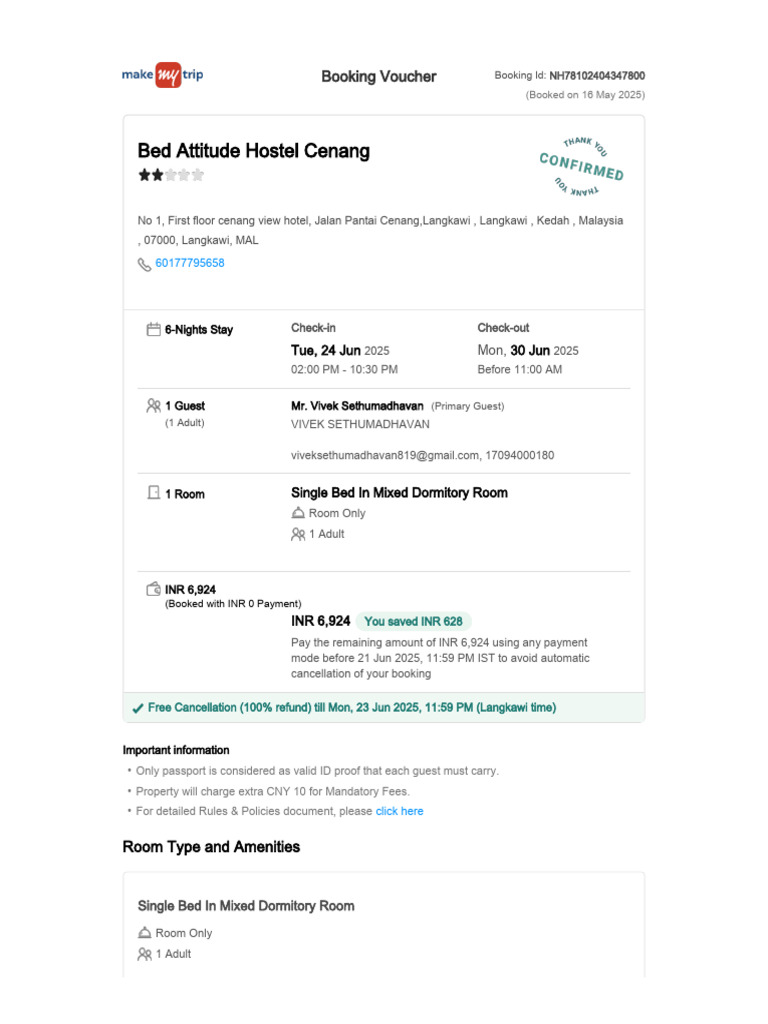Click the Room Only meal icon in booking details
This screenshot has width=768, height=1024.
[298, 513]
